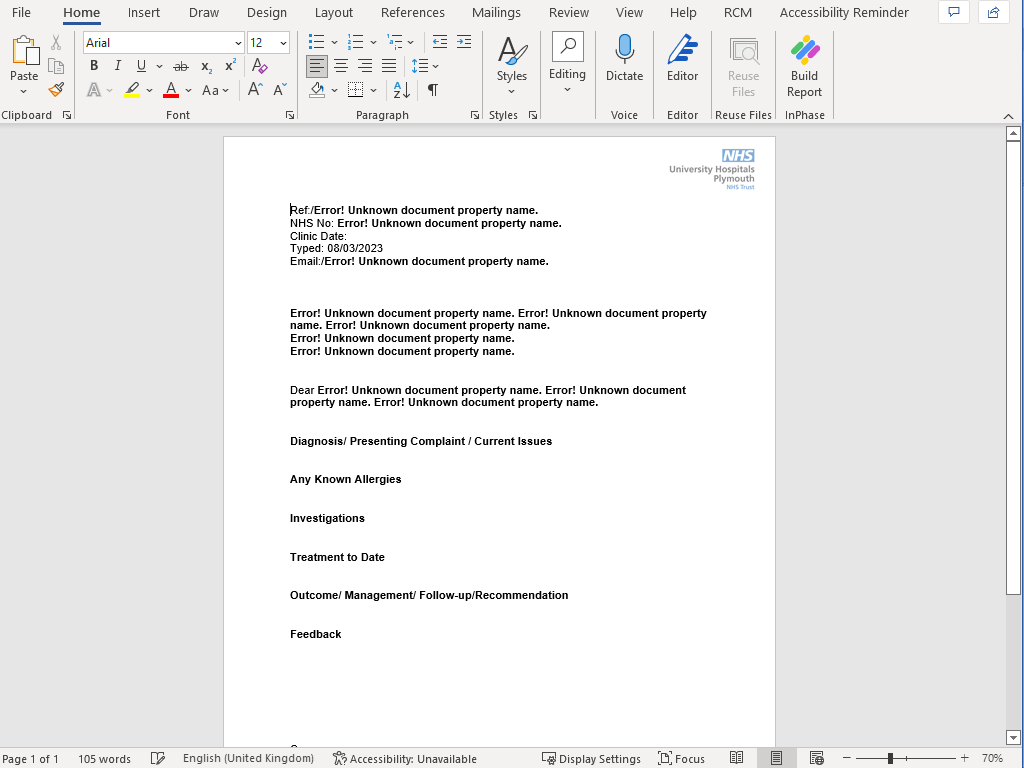
Task: Click the zoom slider handle
Action: 890,758
